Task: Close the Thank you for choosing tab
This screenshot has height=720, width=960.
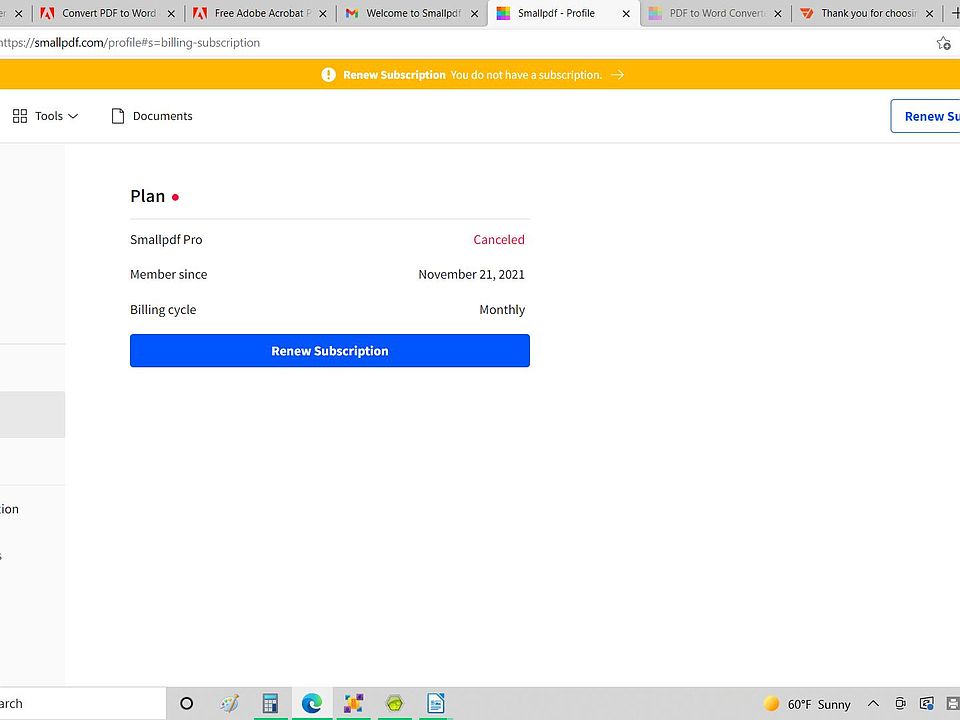Action: (929, 13)
